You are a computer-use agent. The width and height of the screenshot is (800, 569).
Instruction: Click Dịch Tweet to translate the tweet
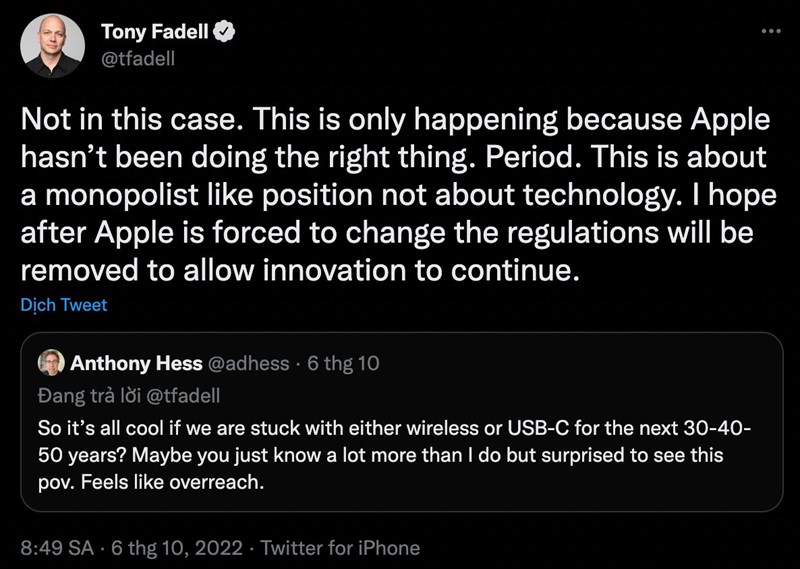64,305
